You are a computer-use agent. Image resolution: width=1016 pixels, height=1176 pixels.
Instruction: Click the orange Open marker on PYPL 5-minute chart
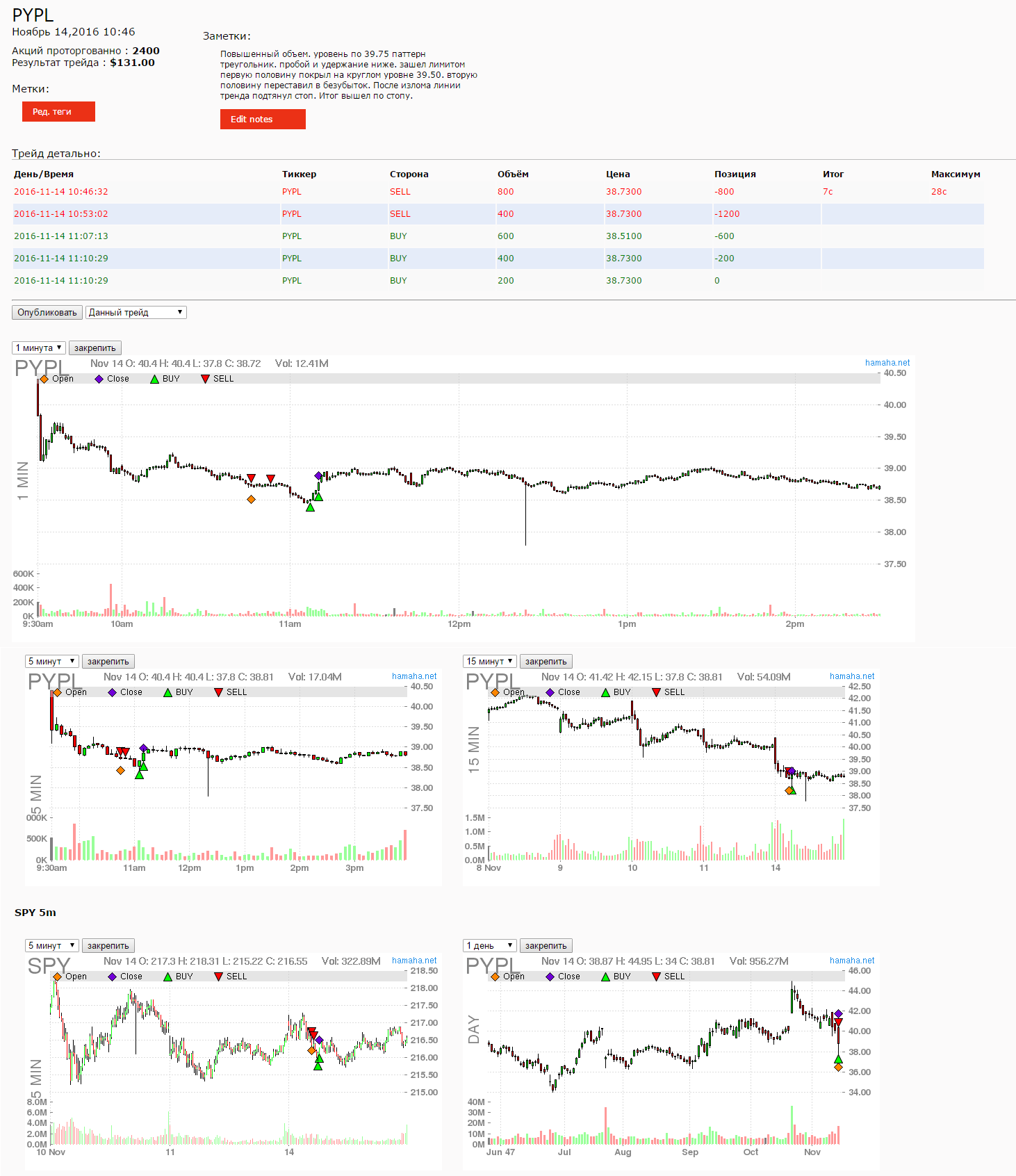[x=121, y=770]
